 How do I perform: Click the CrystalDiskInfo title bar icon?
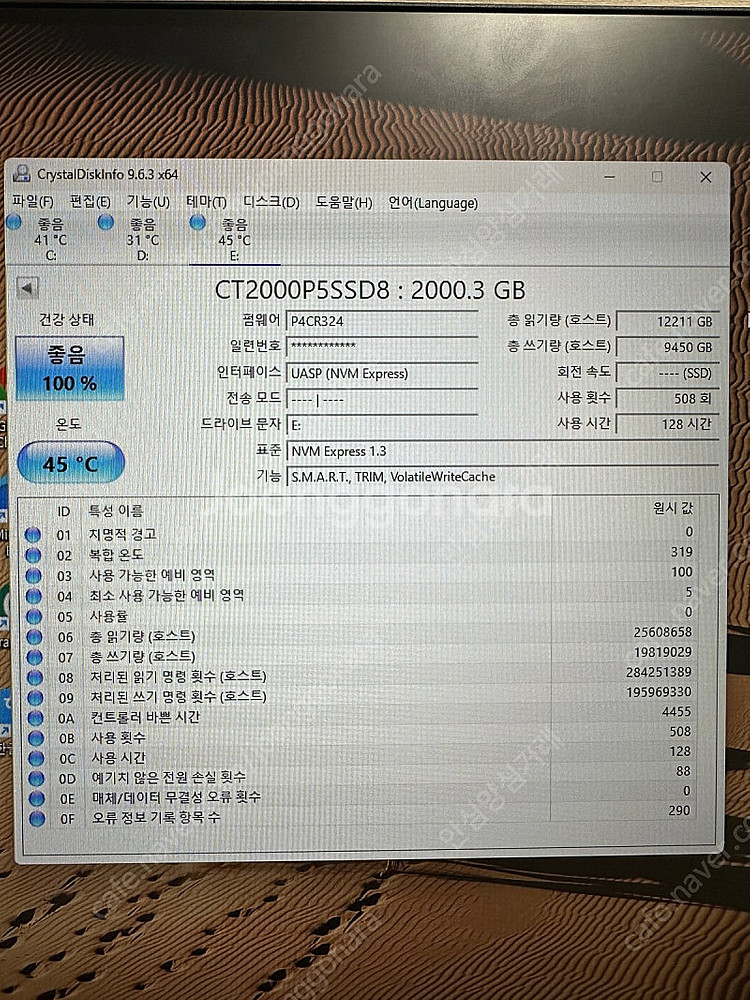tap(22, 173)
